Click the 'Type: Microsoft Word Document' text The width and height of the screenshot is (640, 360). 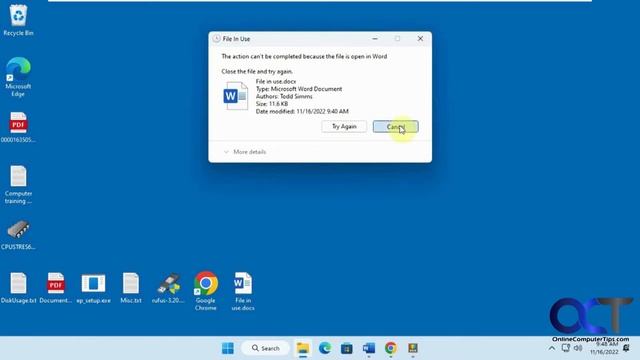[x=299, y=89]
